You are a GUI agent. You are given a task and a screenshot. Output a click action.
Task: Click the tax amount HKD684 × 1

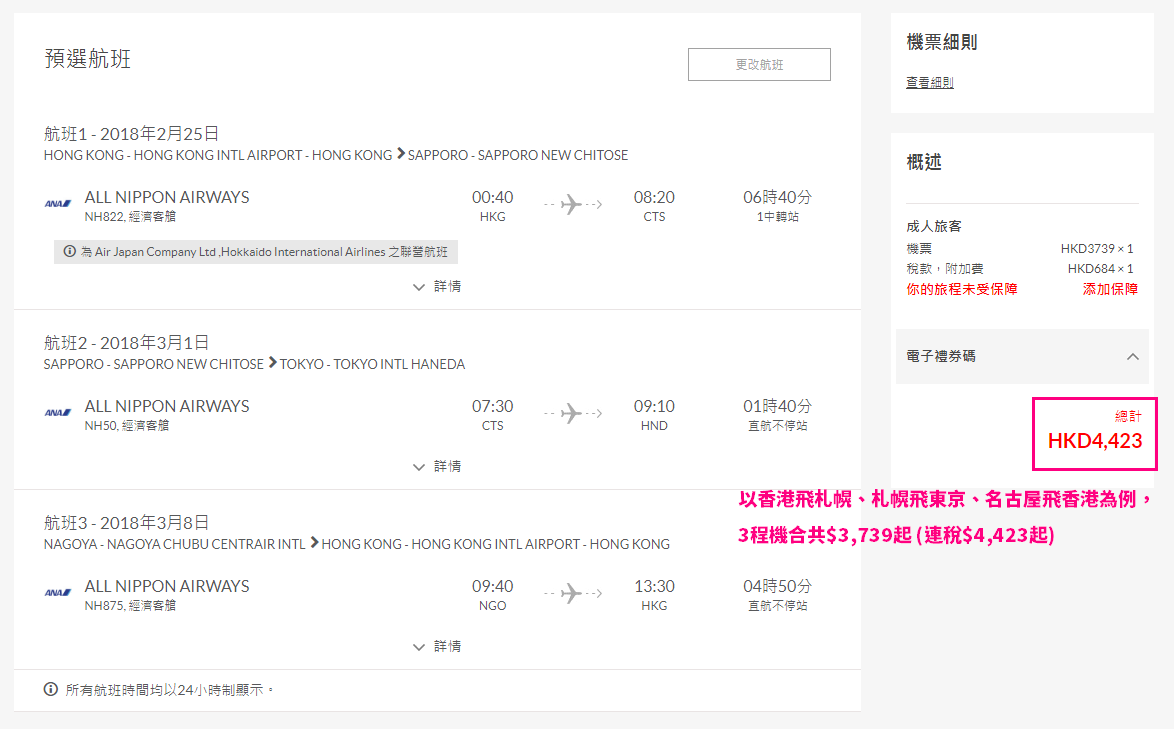pos(1101,269)
